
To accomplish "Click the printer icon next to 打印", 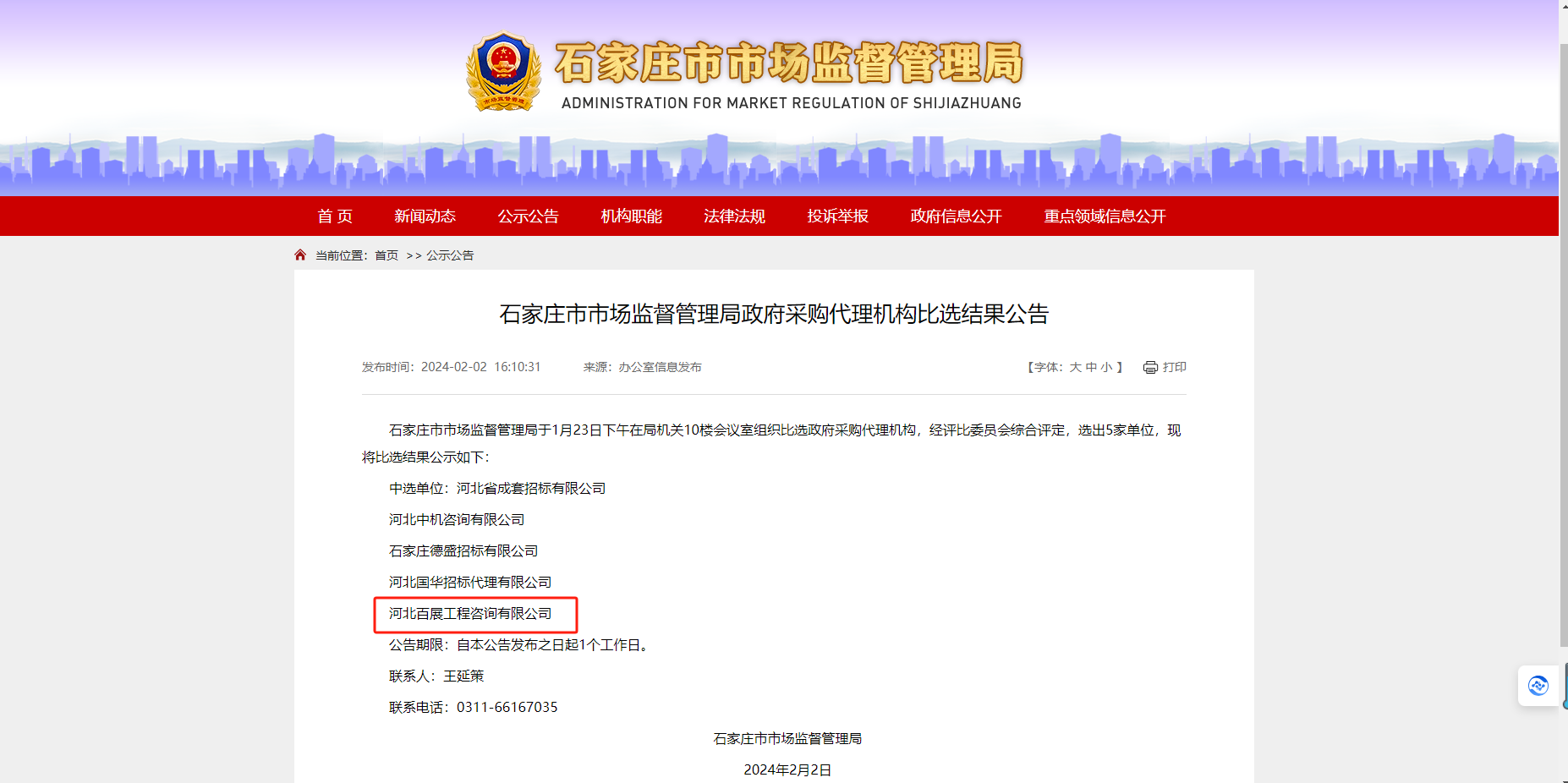I will (1150, 367).
